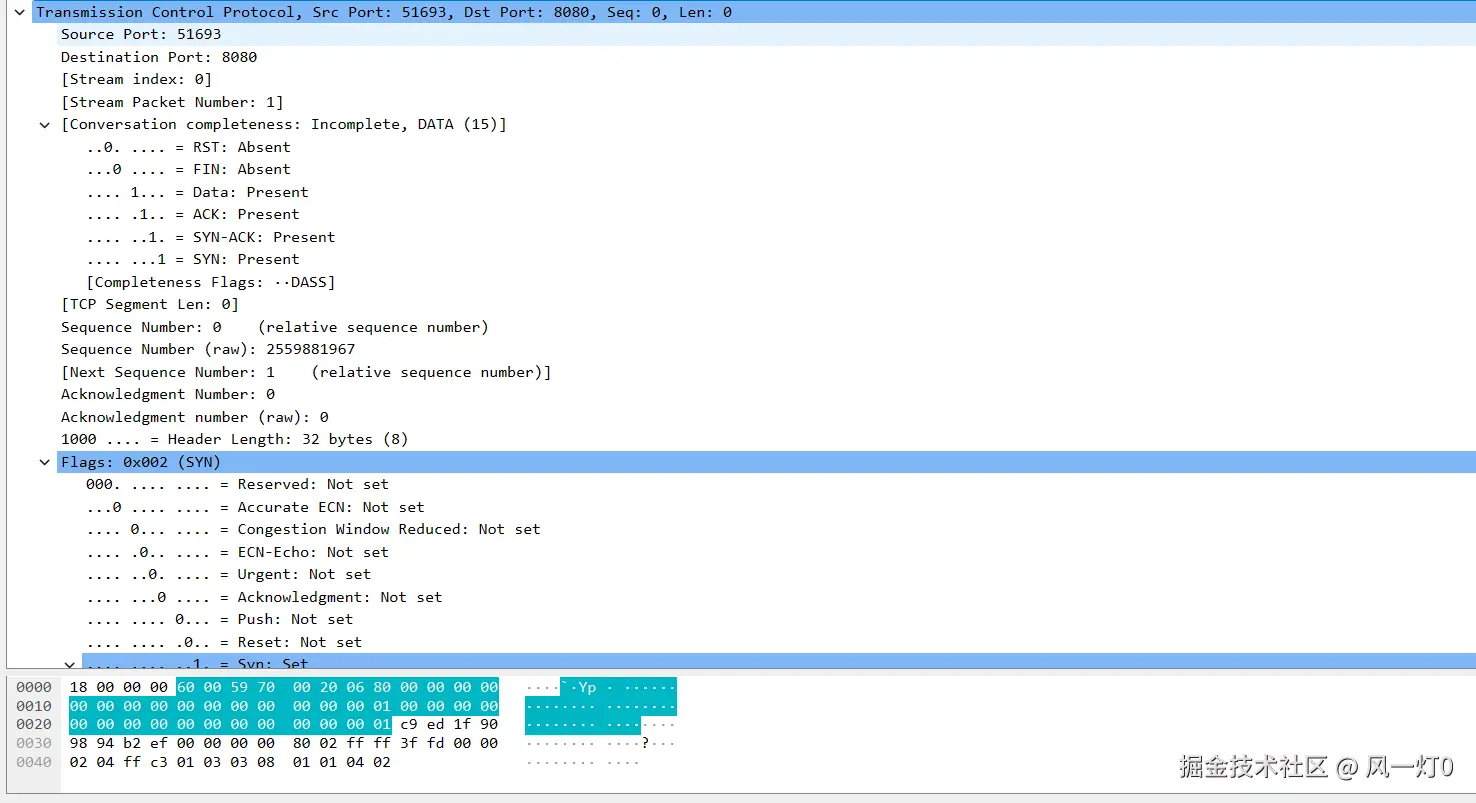This screenshot has height=803, width=1476.
Task: Select the Header Length: 32 bytes row
Action: click(766, 439)
